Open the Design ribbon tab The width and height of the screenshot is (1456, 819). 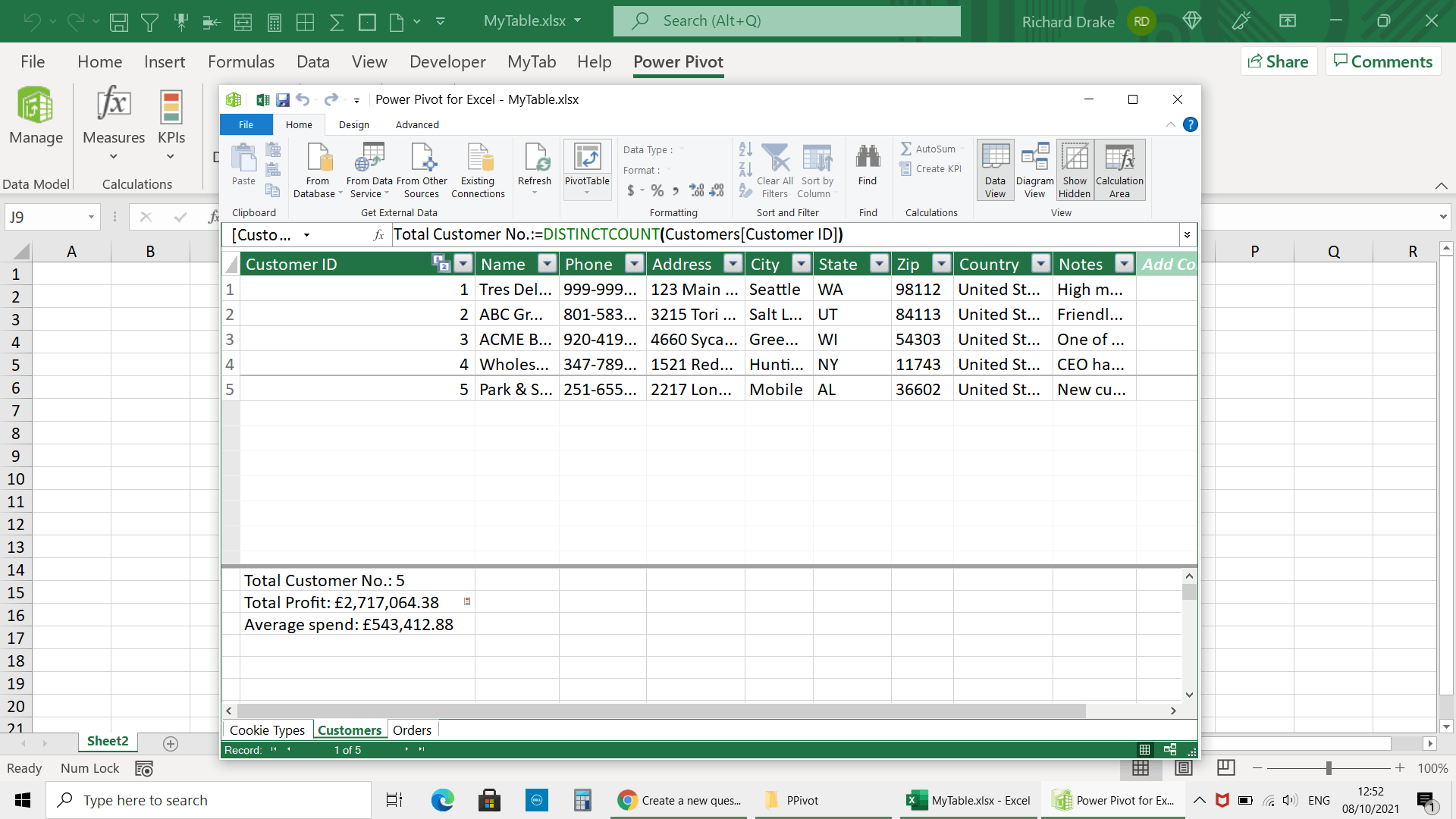point(353,124)
